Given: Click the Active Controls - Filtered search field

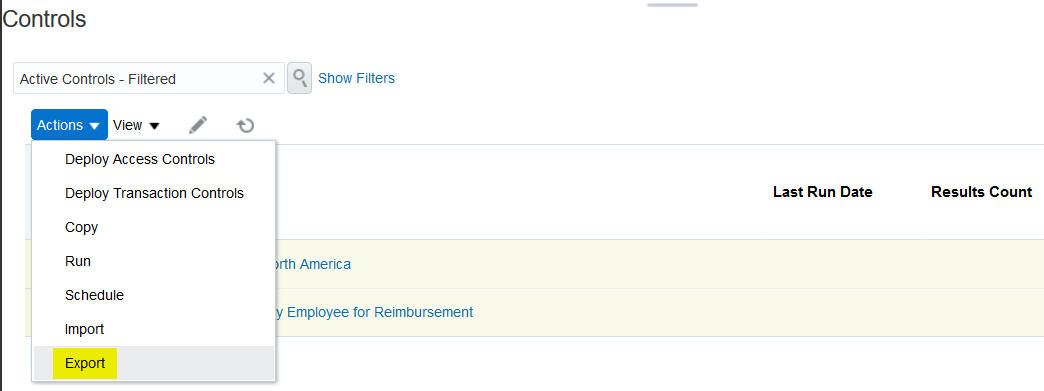Looking at the screenshot, I should point(137,79).
